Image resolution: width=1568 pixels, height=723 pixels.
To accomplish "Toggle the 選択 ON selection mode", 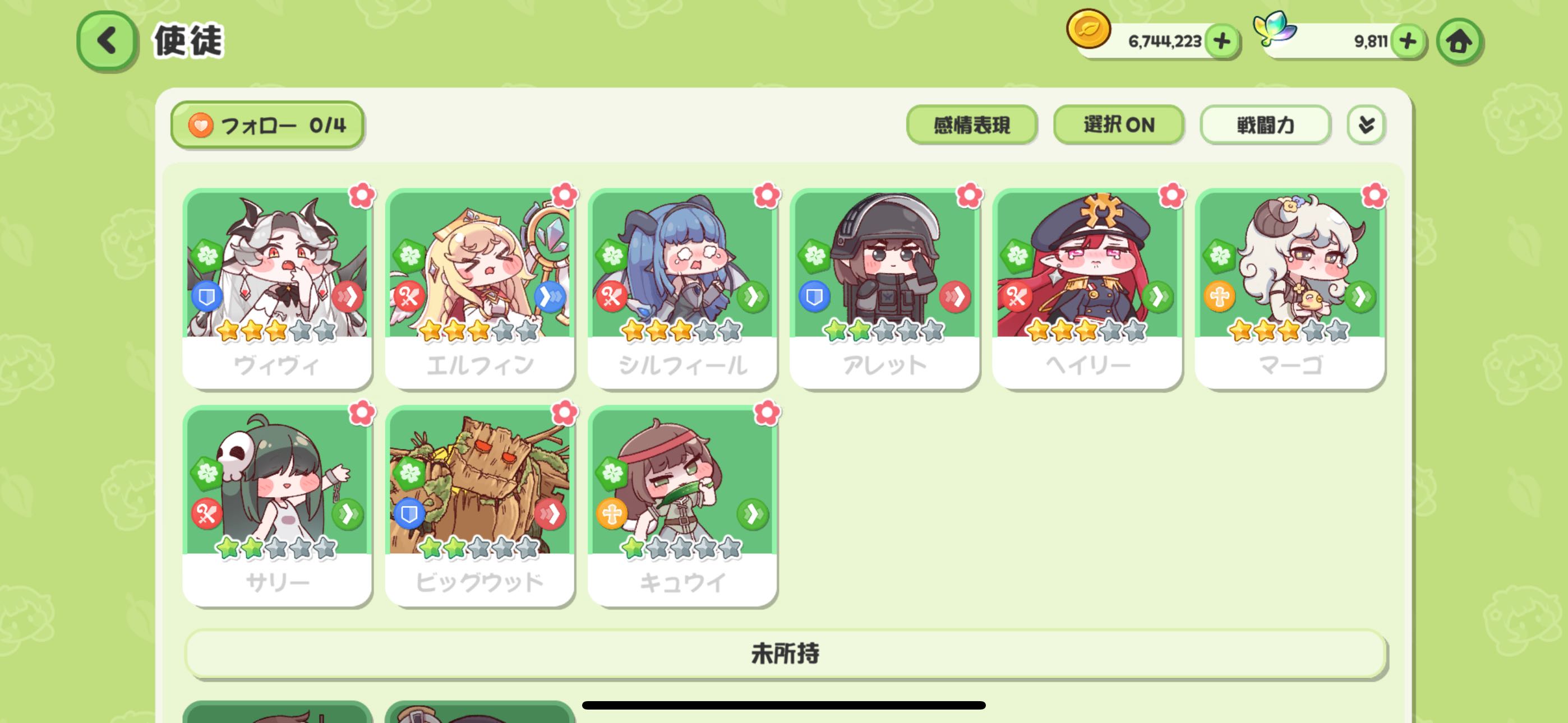I will [1119, 125].
